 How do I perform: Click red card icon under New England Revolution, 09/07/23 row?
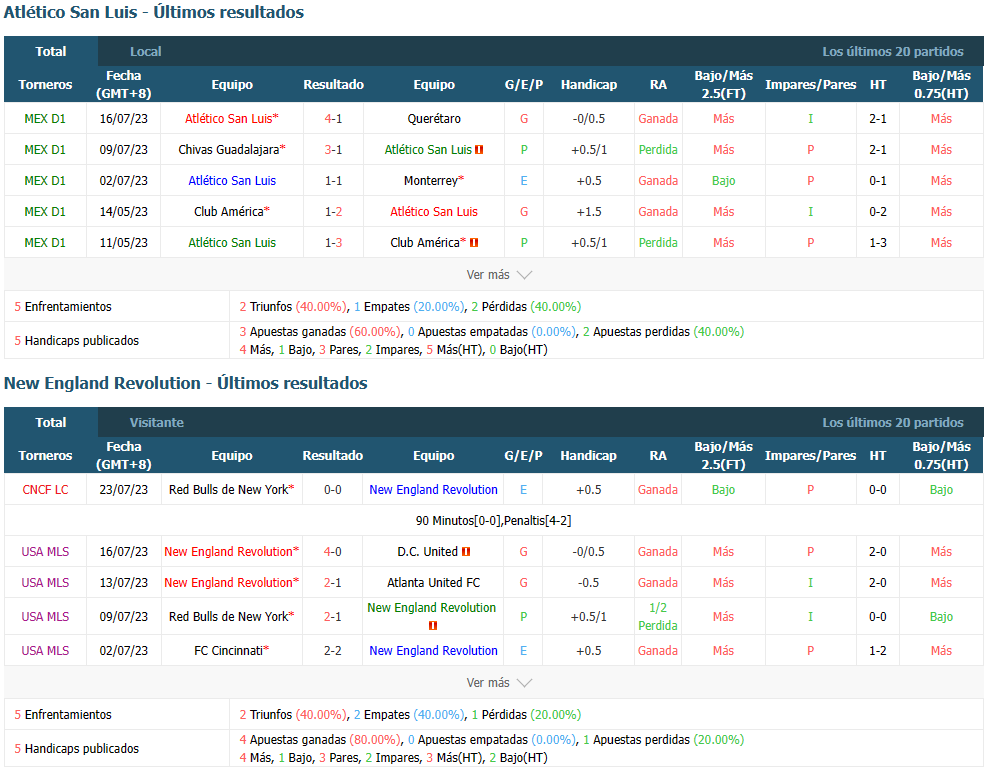pyautogui.click(x=432, y=626)
